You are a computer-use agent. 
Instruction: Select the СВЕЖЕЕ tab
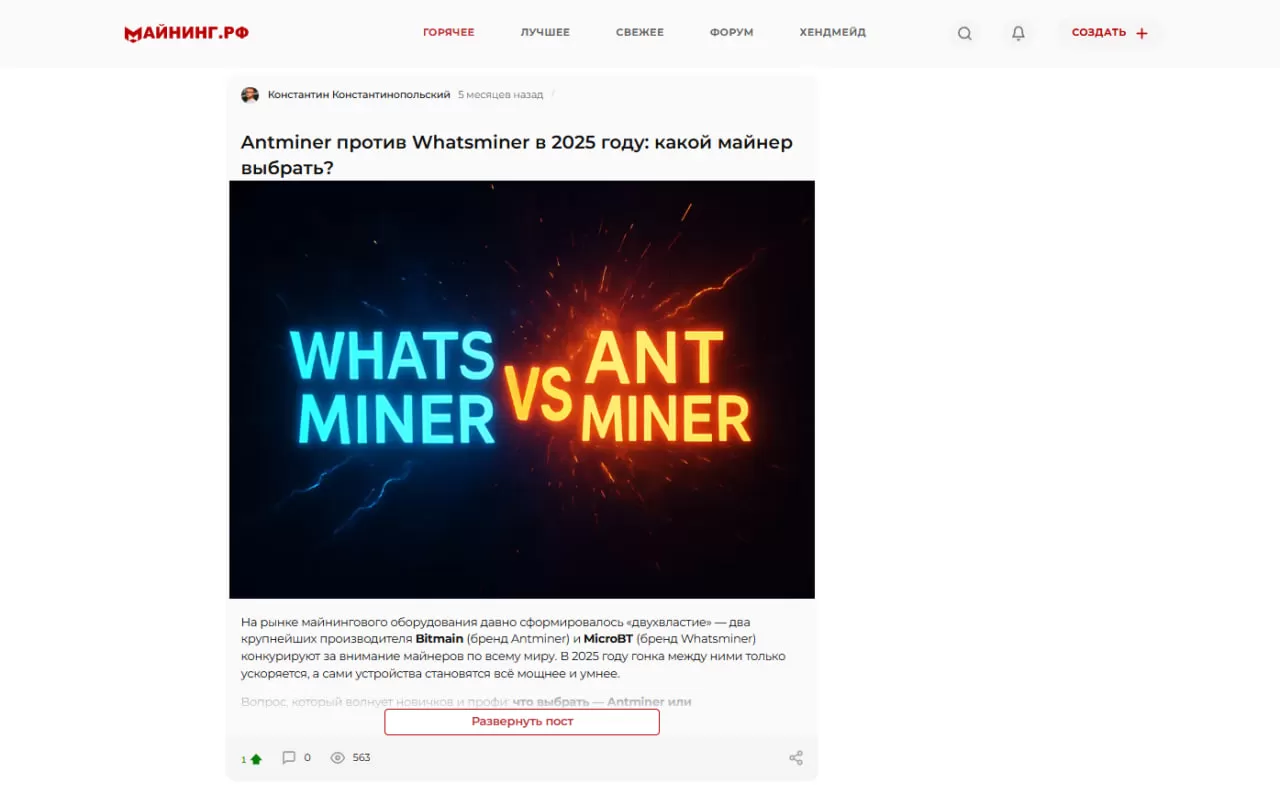pyautogui.click(x=640, y=33)
